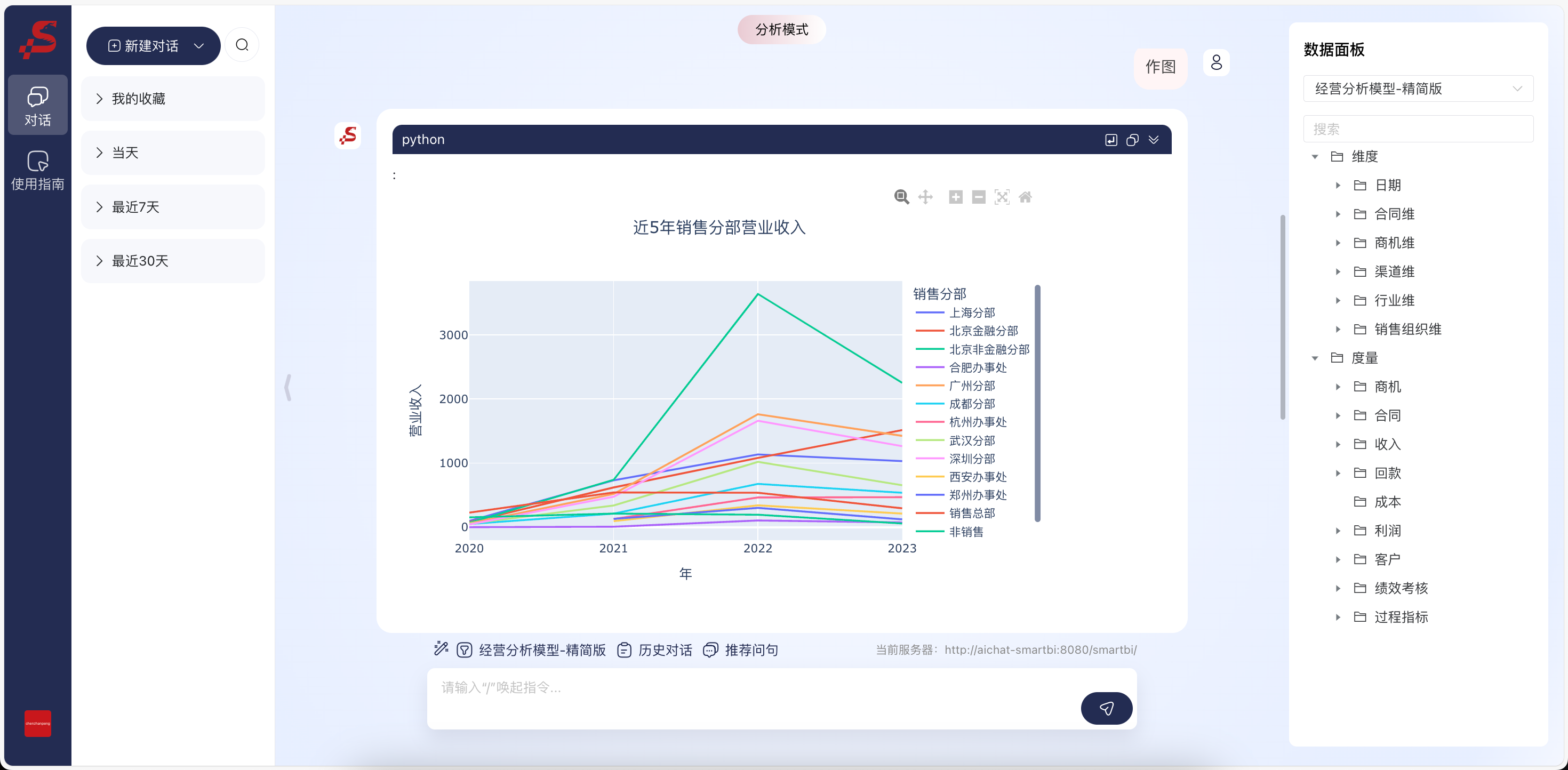
Task: Collapse python code block with double chevron
Action: [1154, 140]
